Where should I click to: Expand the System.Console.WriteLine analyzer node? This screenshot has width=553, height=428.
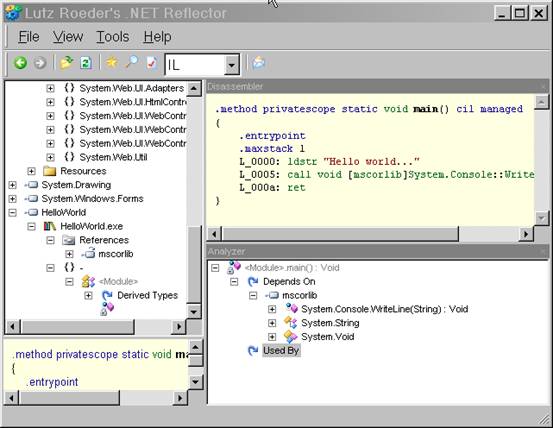[x=272, y=309]
